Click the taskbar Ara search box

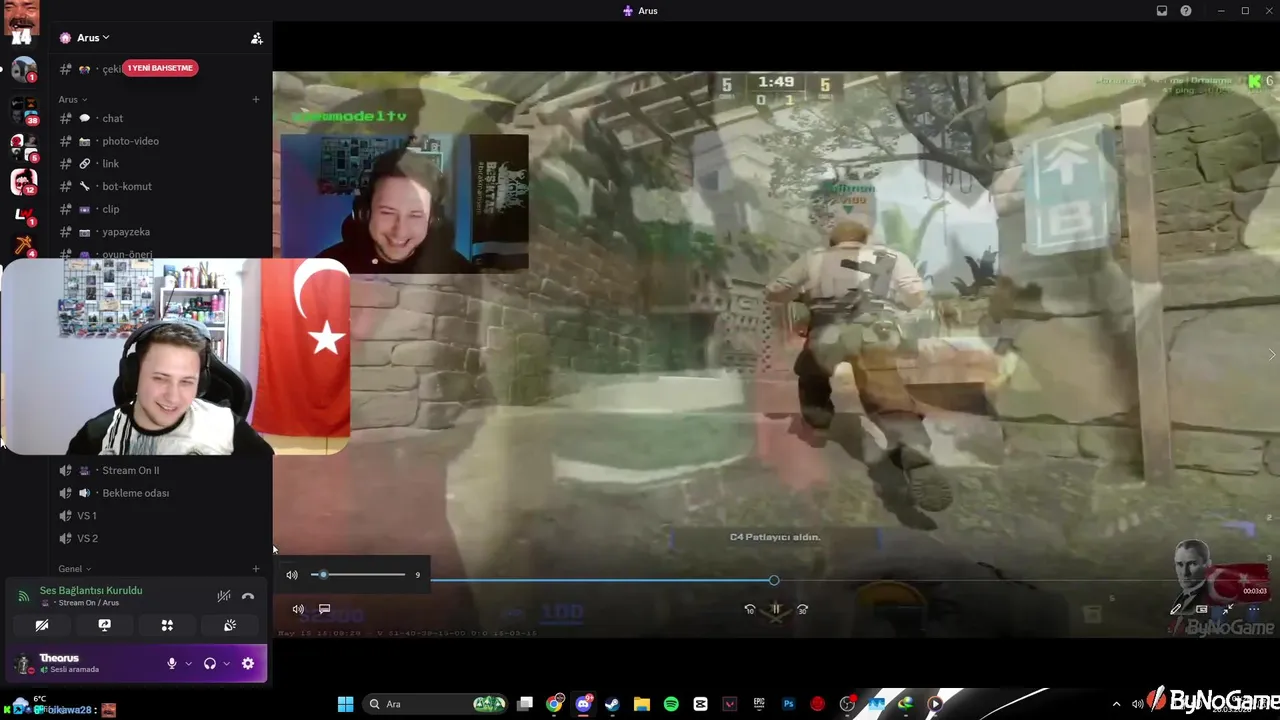[435, 704]
